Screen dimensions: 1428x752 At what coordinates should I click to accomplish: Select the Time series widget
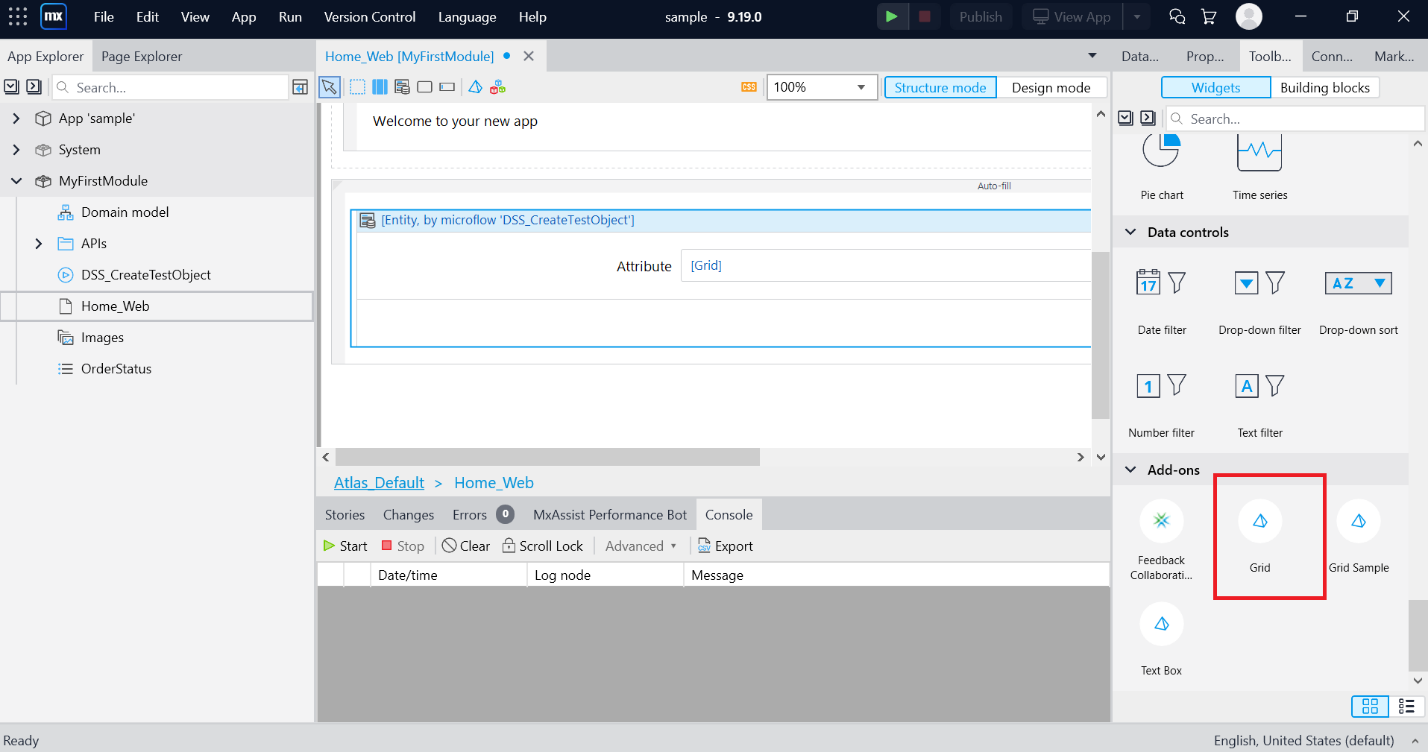(x=1260, y=165)
